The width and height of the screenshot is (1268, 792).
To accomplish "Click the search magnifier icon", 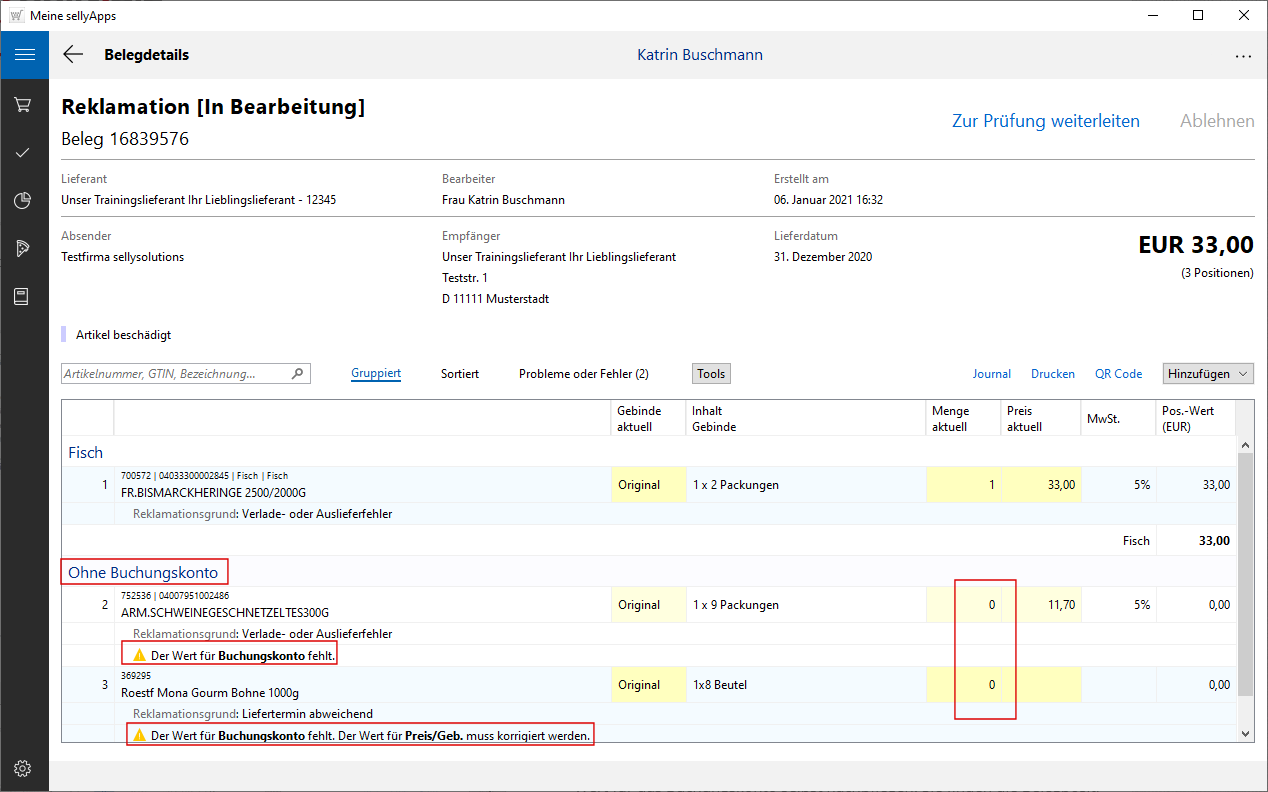I will click(297, 374).
